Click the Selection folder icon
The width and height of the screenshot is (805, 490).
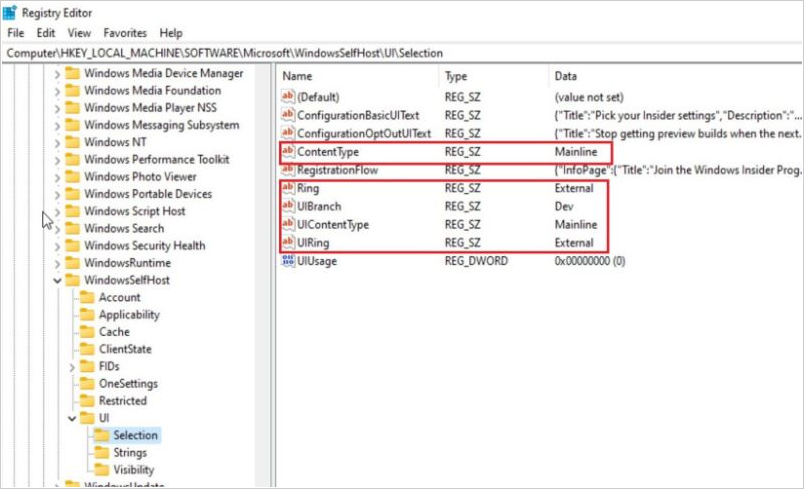(x=102, y=435)
